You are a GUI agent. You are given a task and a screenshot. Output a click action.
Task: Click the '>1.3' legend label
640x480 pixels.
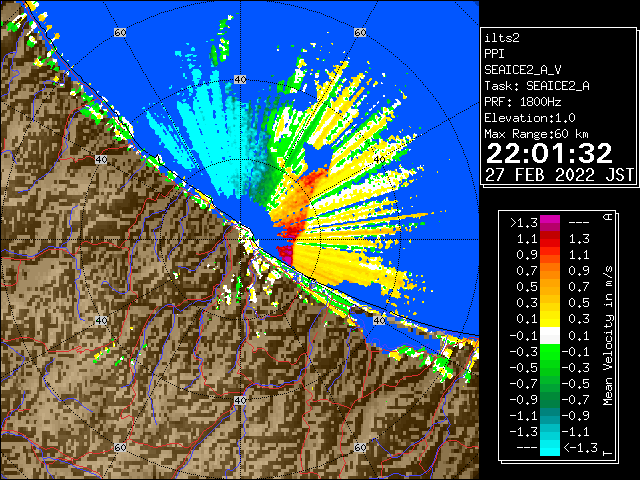click(x=524, y=223)
